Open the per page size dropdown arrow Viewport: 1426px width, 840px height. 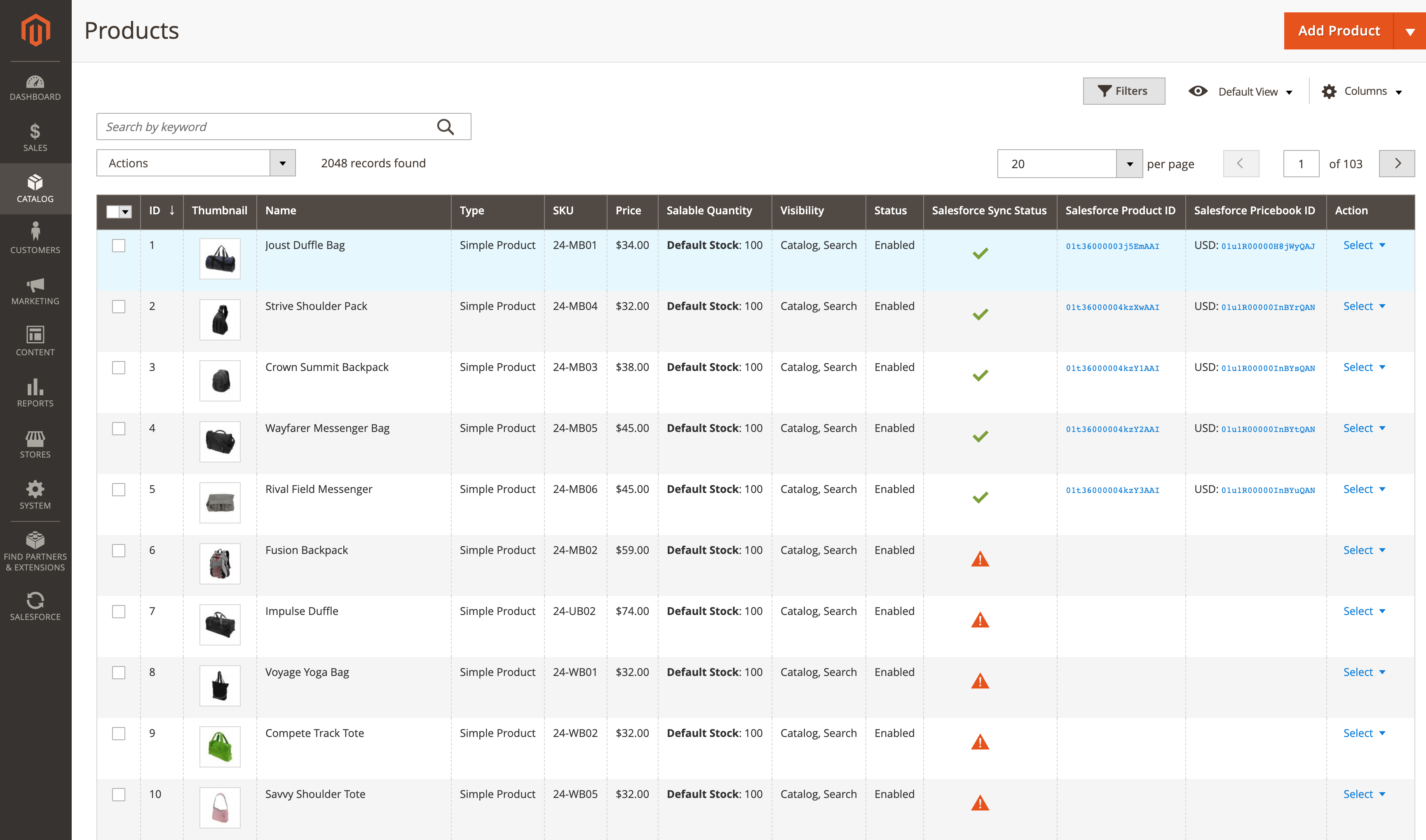tap(1129, 164)
